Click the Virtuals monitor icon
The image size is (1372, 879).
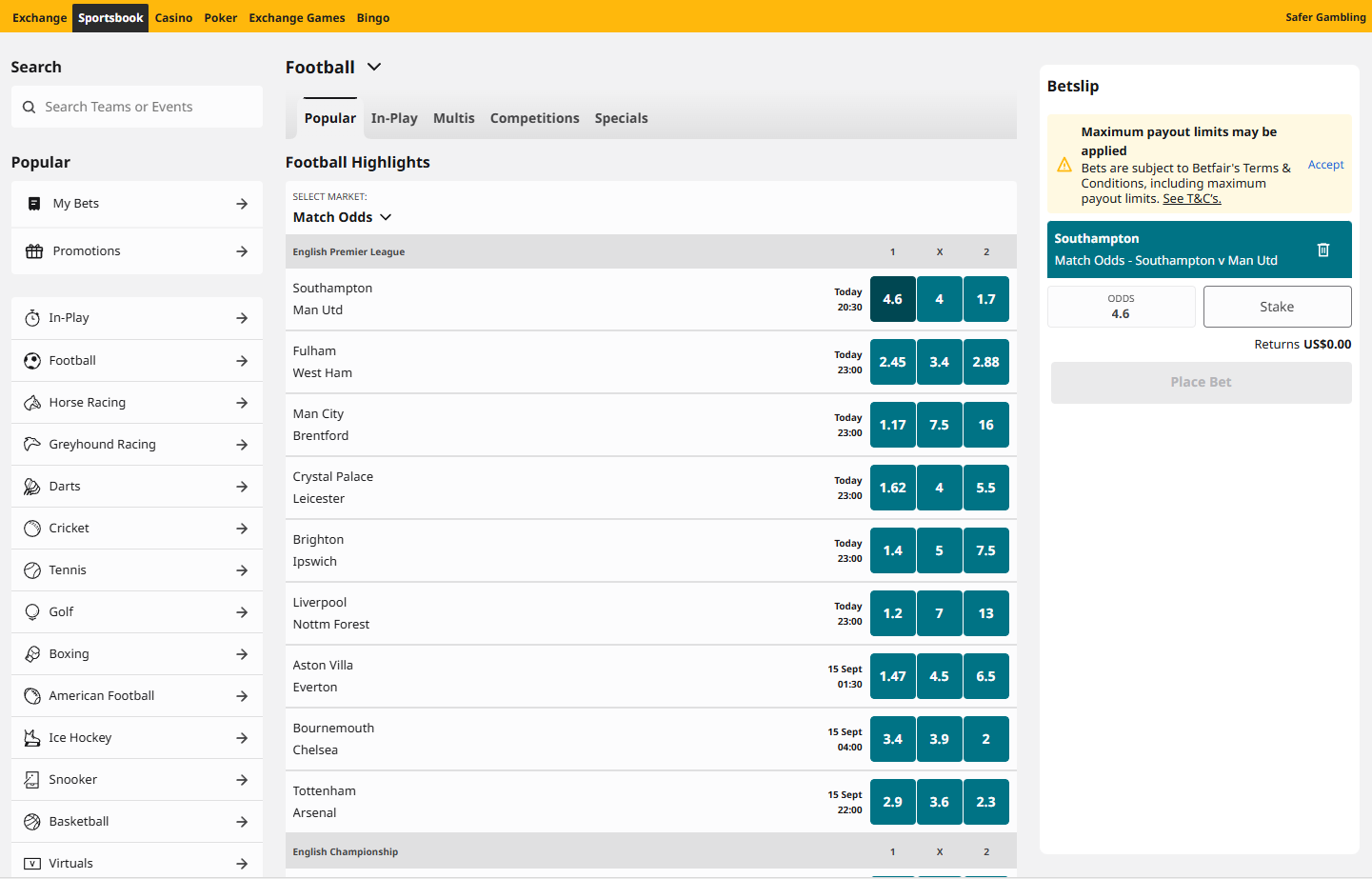[32, 864]
